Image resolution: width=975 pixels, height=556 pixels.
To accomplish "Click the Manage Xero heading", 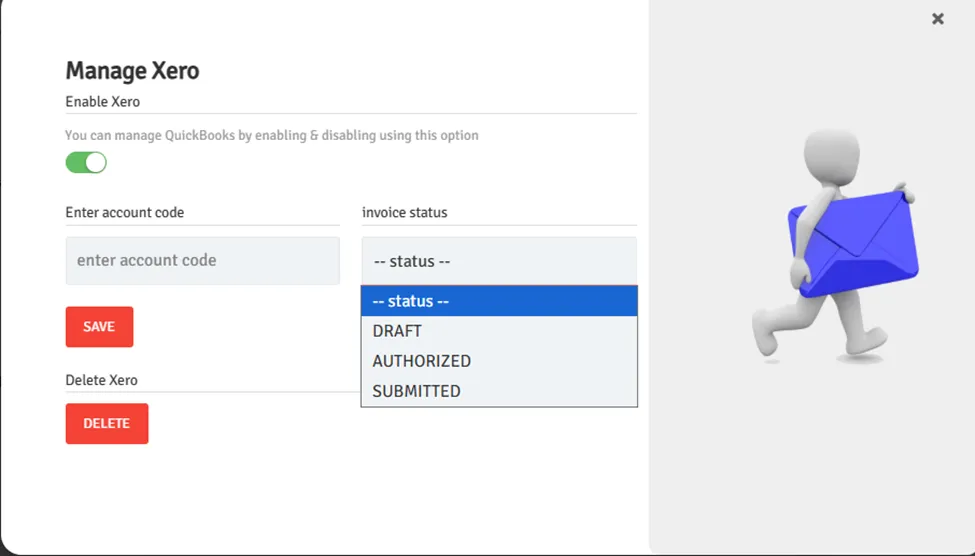I will point(132,70).
